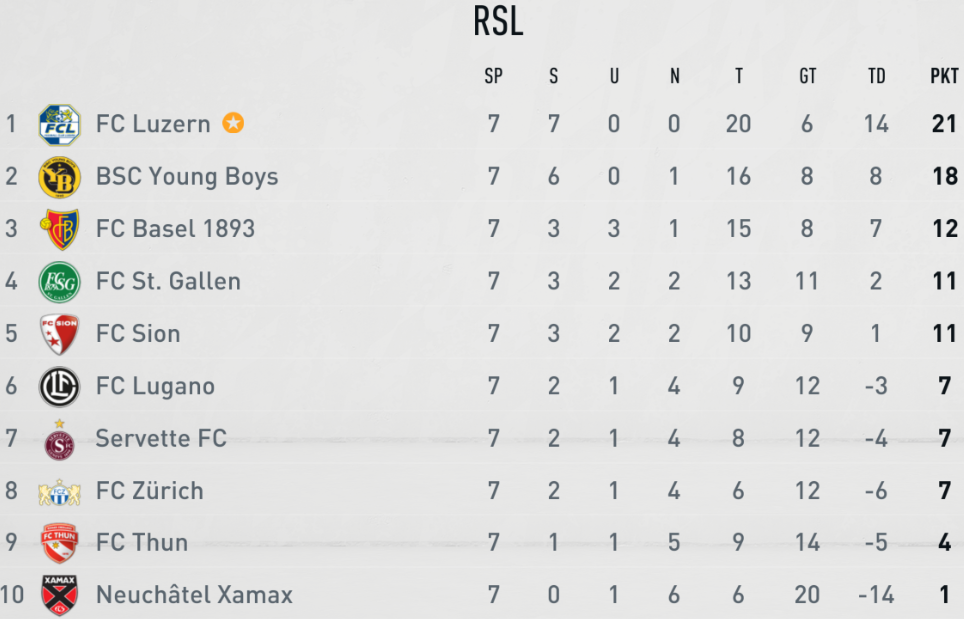Image resolution: width=964 pixels, height=619 pixels.
Task: Select the FC Sion club crest
Action: [59, 334]
